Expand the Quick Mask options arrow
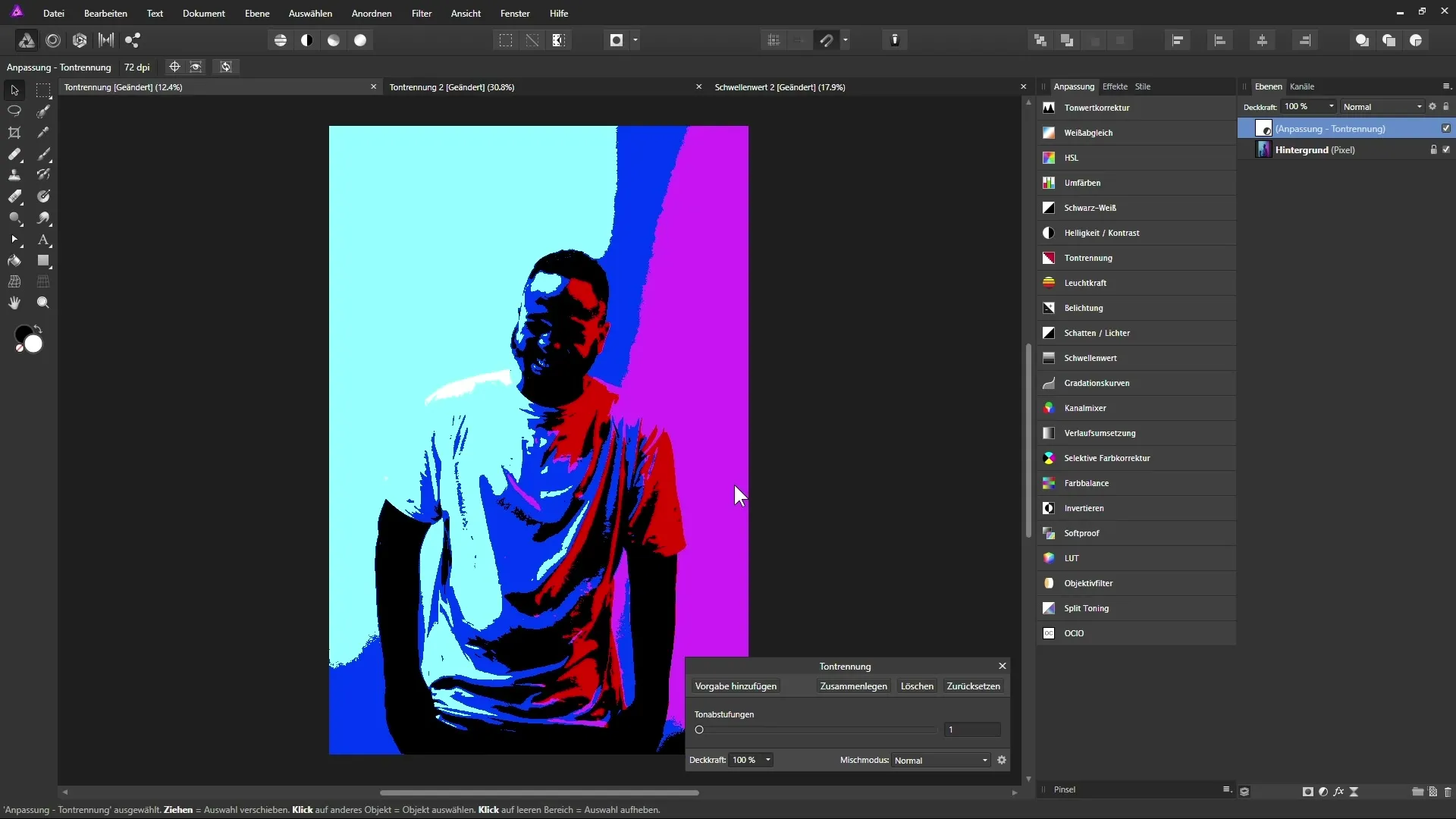The width and height of the screenshot is (1456, 819). tap(635, 40)
